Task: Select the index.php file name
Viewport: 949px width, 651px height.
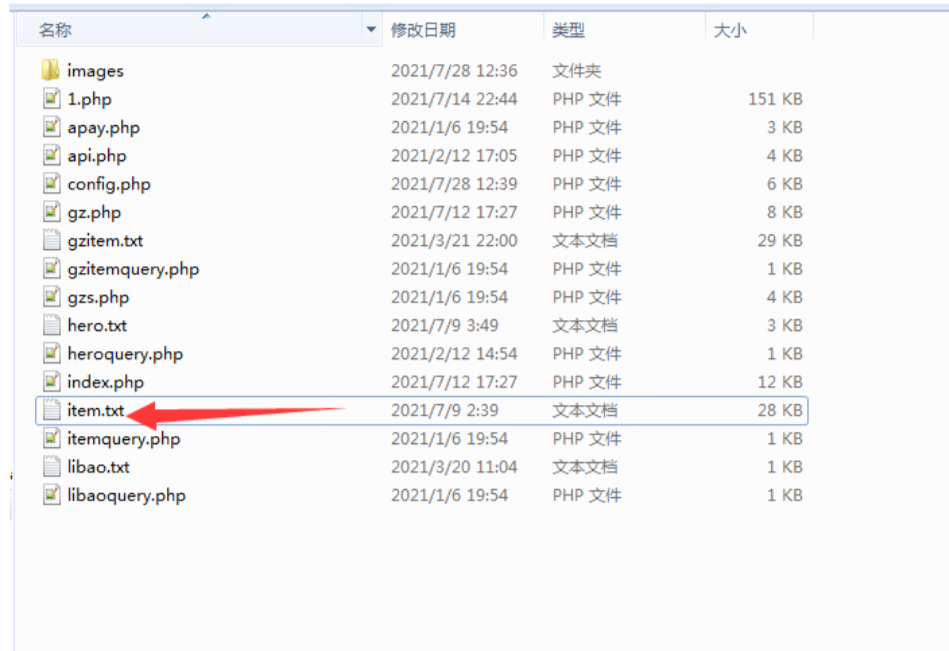Action: coord(105,382)
